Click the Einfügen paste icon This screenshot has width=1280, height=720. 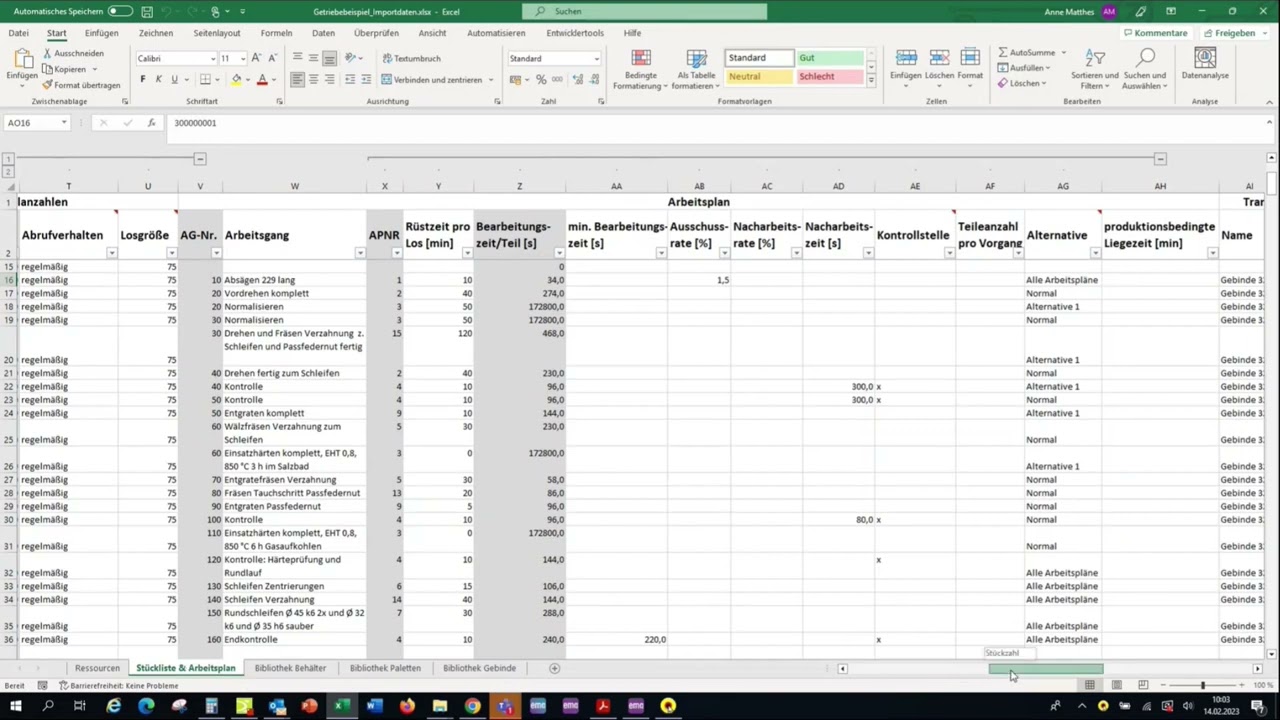coord(21,57)
